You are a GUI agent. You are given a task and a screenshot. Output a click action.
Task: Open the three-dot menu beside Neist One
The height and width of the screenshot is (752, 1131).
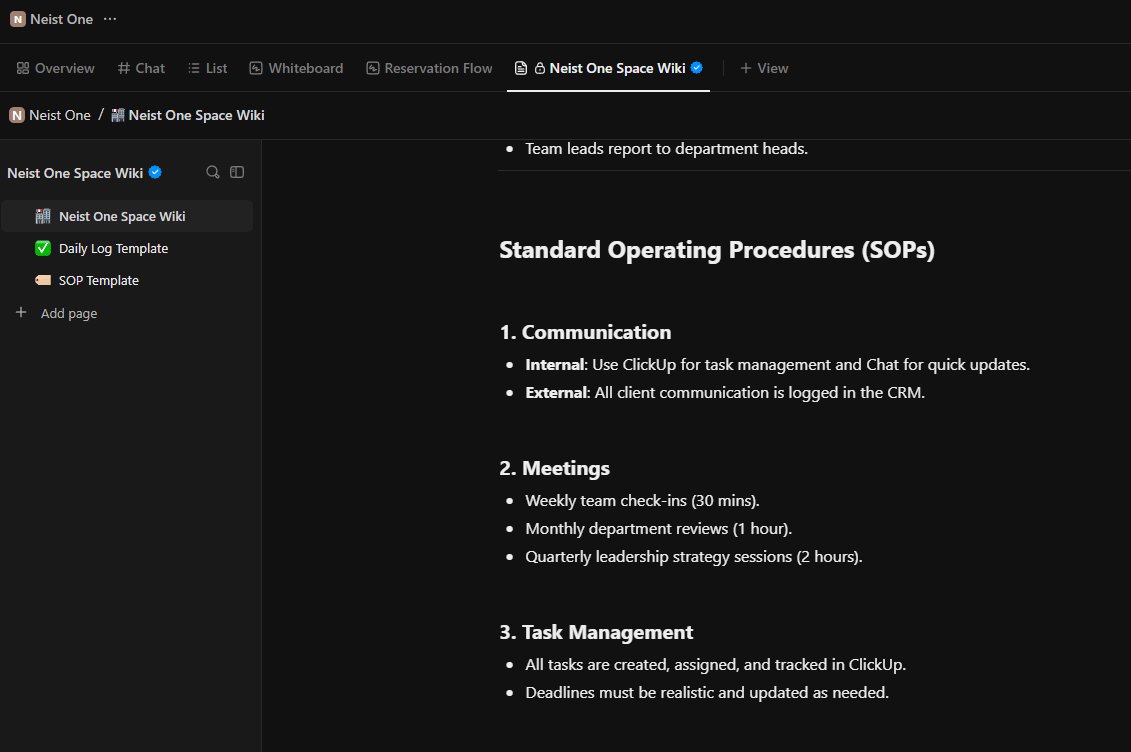[x=110, y=19]
